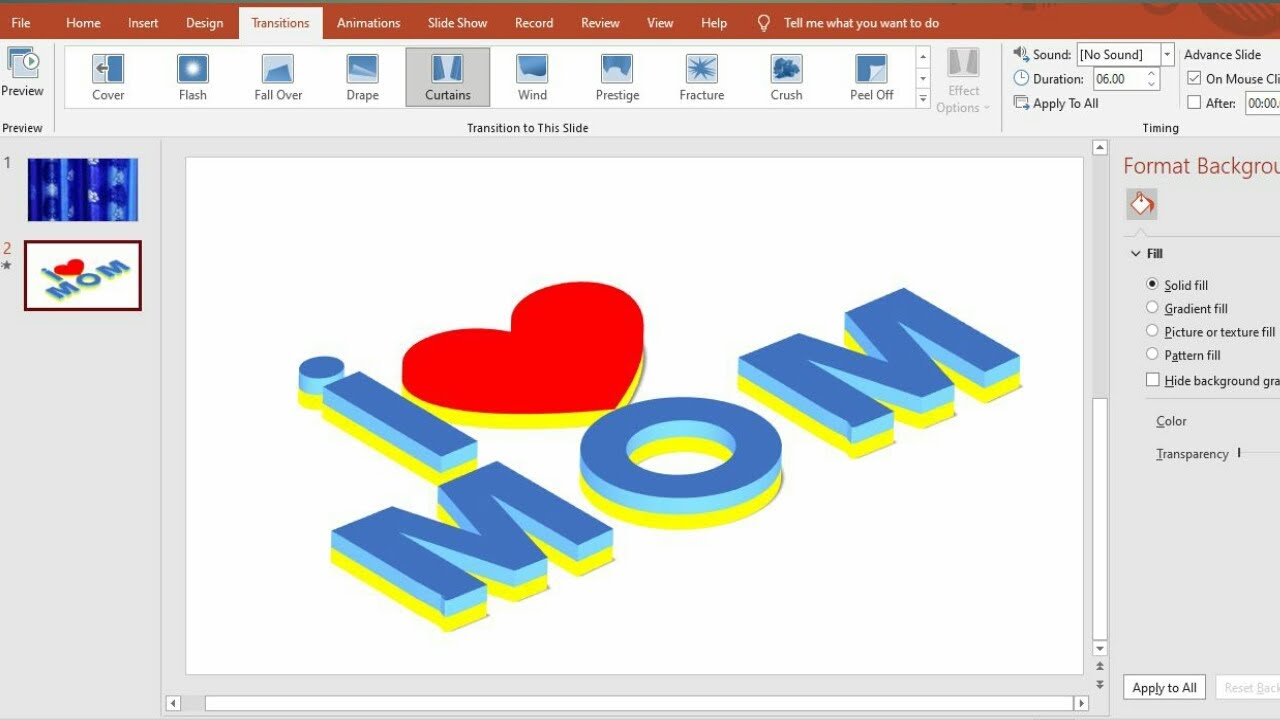Click Apply to All background button
Image resolution: width=1280 pixels, height=720 pixels.
pyautogui.click(x=1164, y=688)
